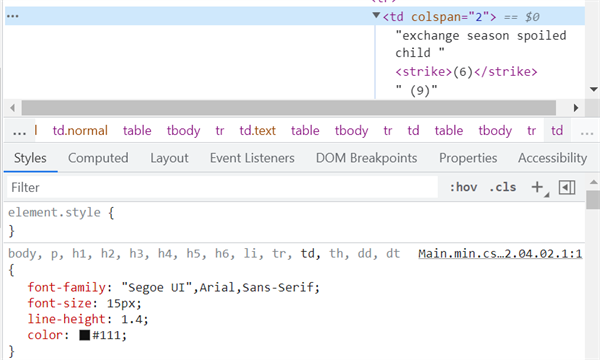Screen dimensions: 600x360
Task: Click breadcrumb left overflow ellipsis
Action: [x=19, y=131]
